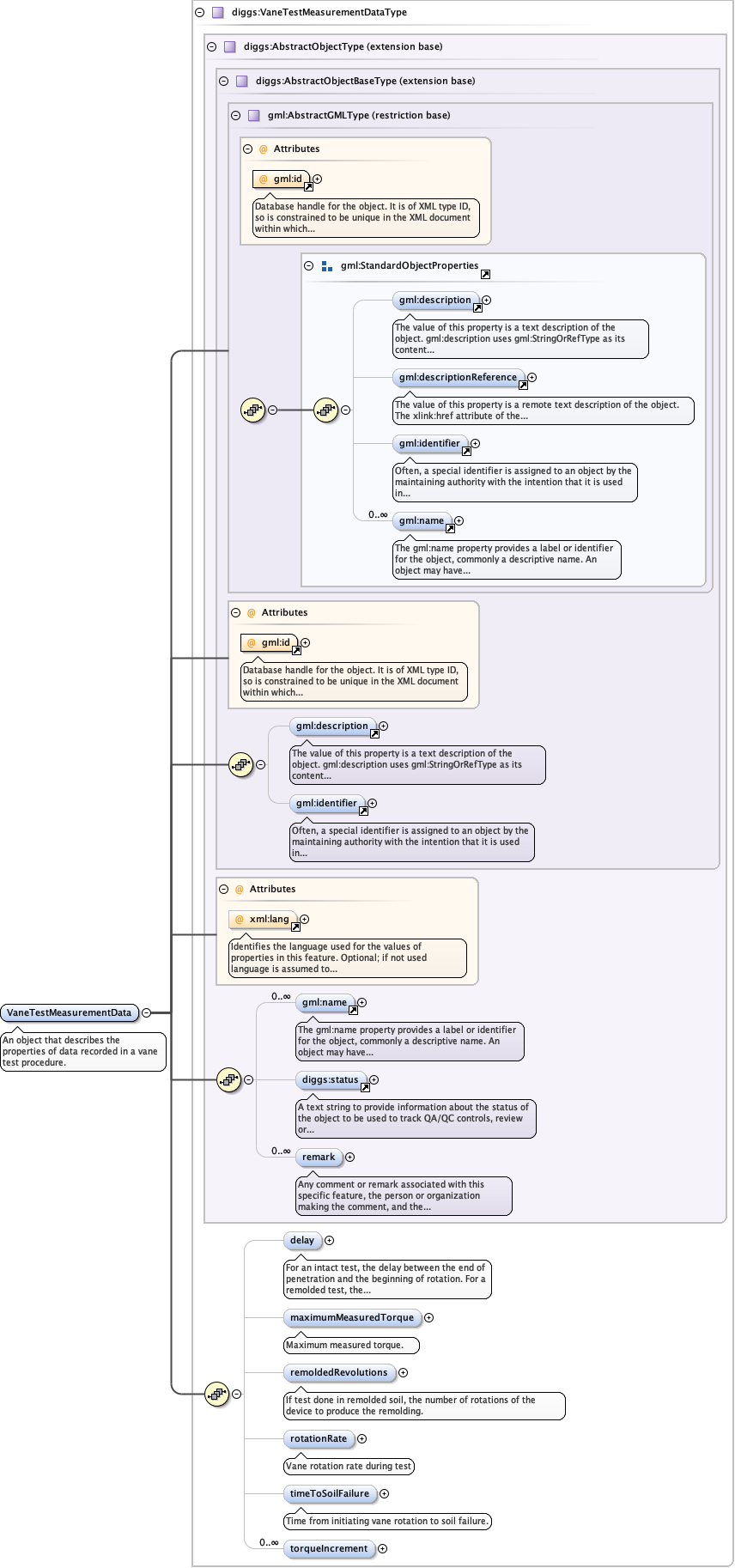The image size is (735, 1568).
Task: Click the @ symbol on xml:lang attribute
Action: click(x=240, y=920)
